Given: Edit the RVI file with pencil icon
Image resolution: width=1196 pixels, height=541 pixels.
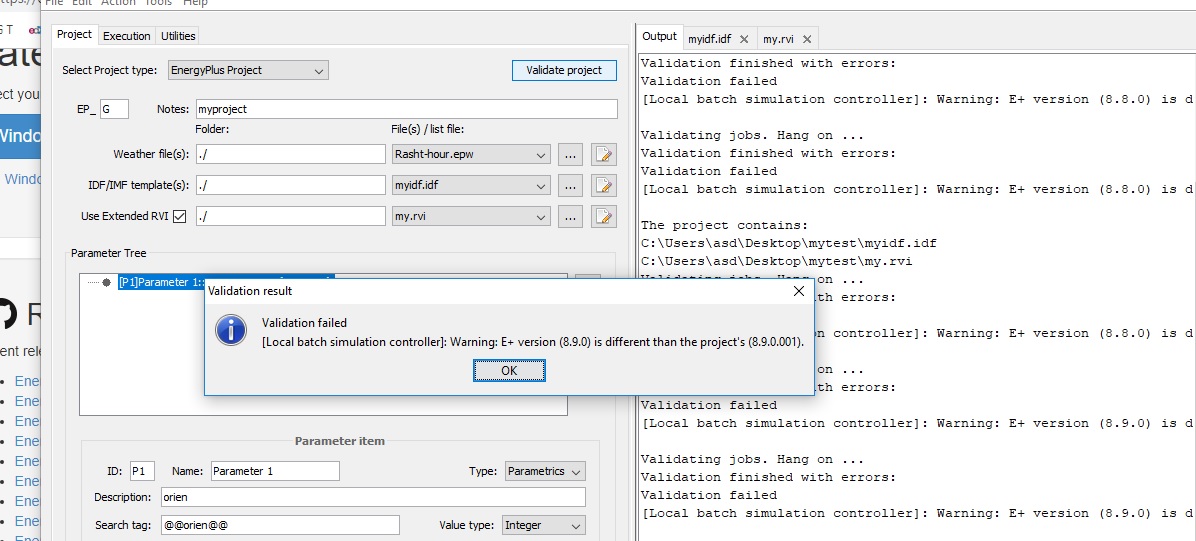Looking at the screenshot, I should tap(603, 217).
